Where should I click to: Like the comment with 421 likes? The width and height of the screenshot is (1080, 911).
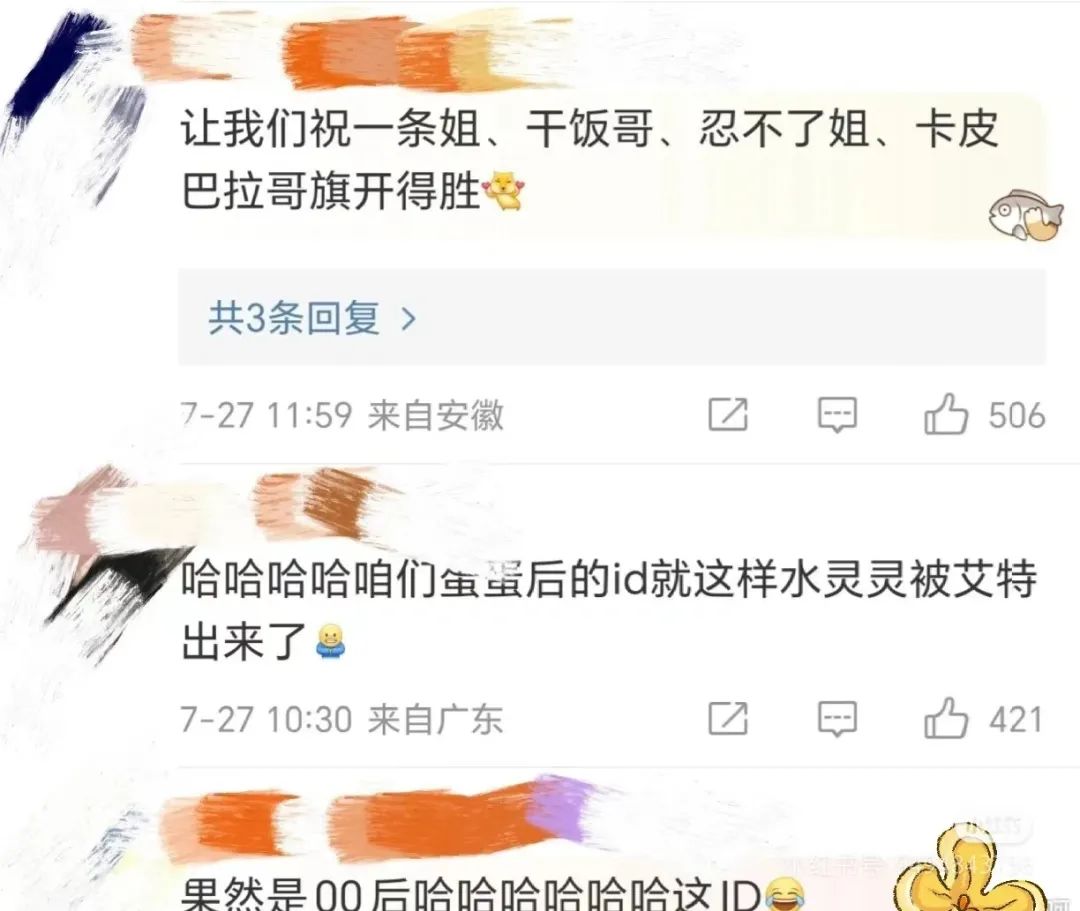click(x=946, y=718)
